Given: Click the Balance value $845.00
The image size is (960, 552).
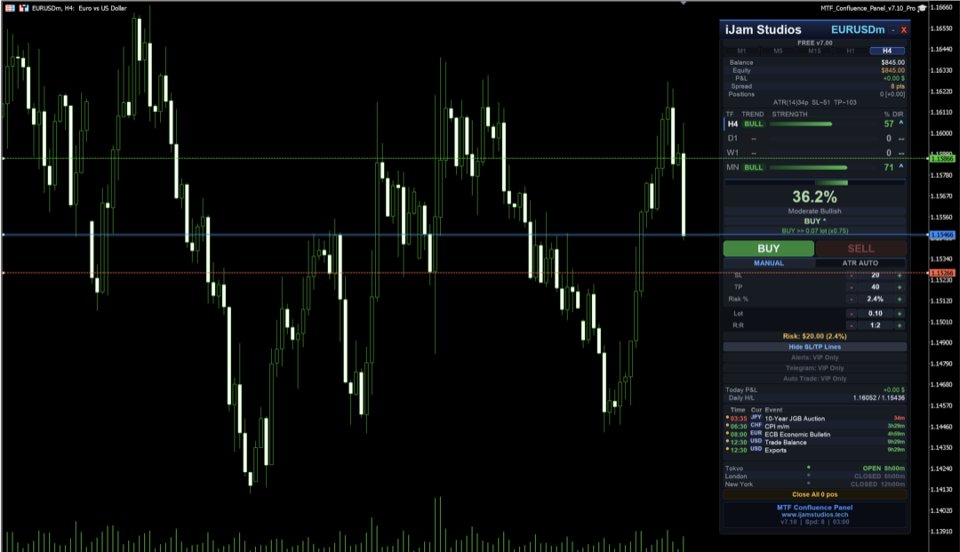Looking at the screenshot, I should [893, 62].
